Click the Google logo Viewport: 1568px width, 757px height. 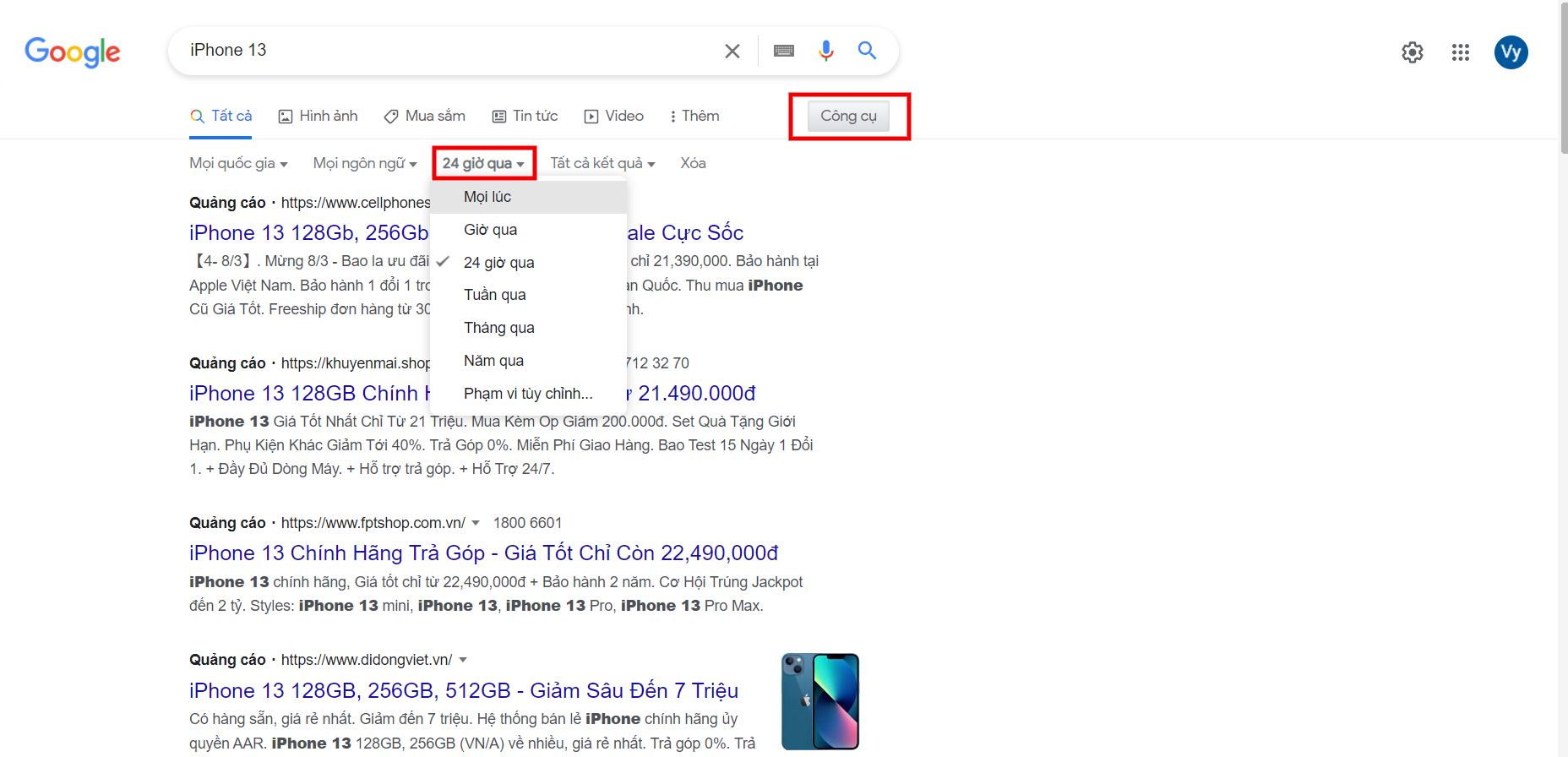point(73,52)
